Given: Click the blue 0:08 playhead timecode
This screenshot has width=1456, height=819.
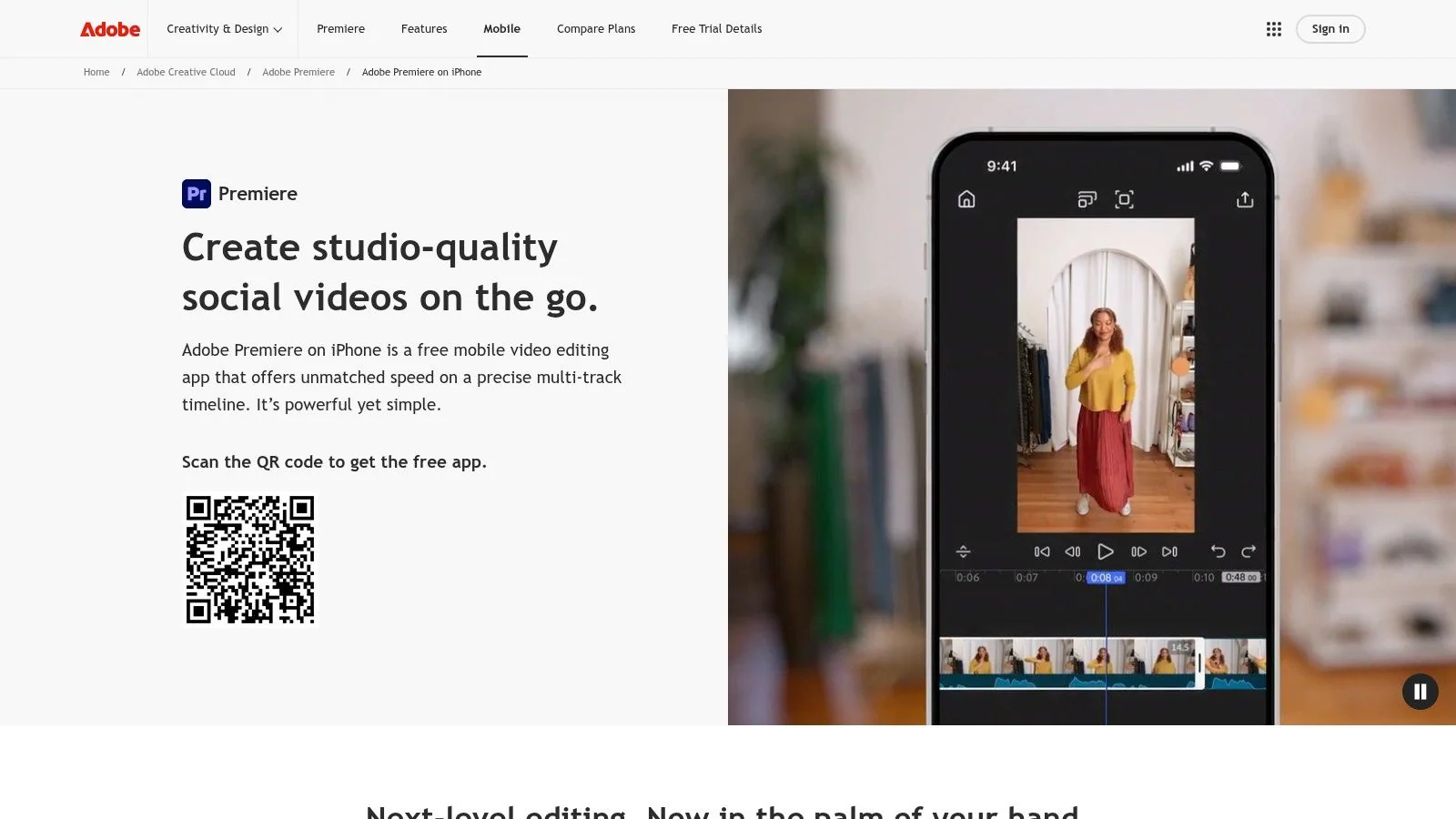Looking at the screenshot, I should [1107, 578].
